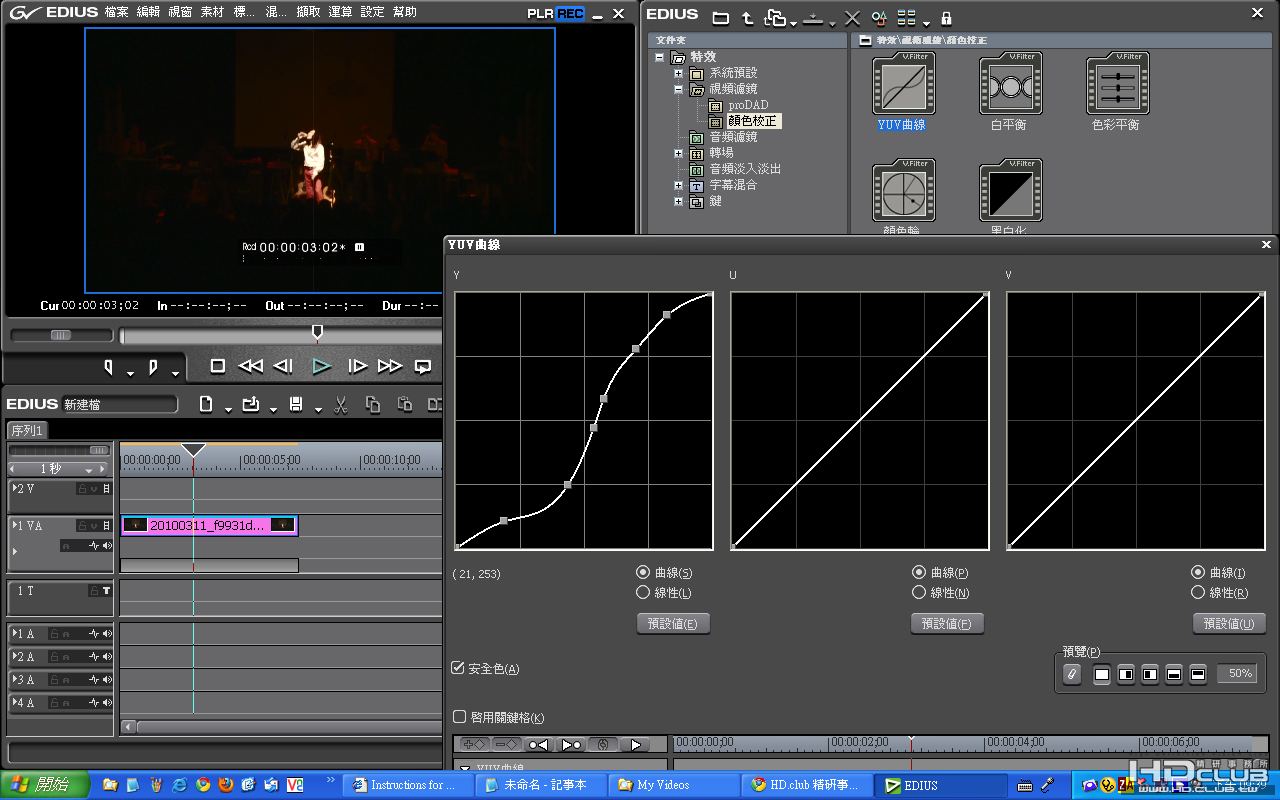Click the stop button in the player

(218, 366)
